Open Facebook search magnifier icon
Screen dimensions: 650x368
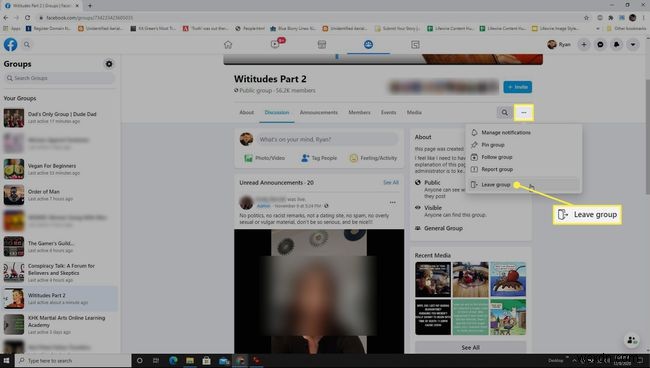point(27,44)
